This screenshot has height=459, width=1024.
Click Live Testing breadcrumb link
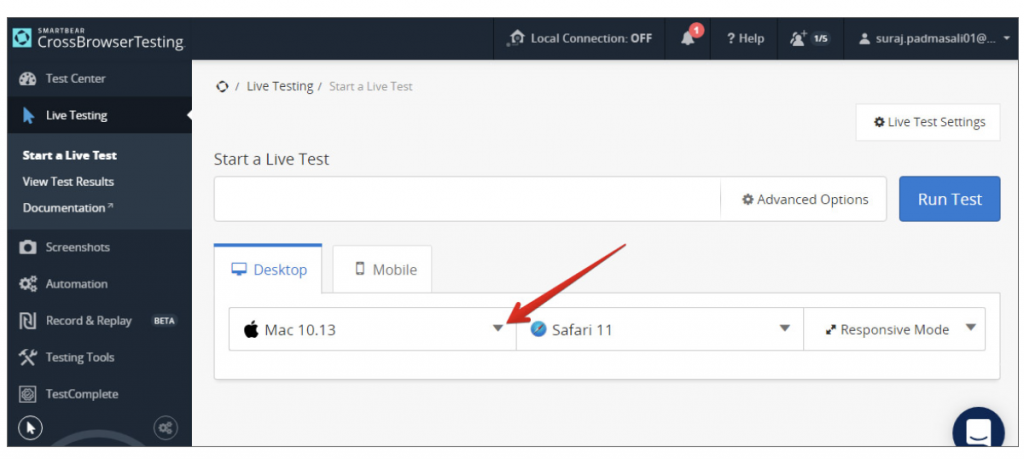pyautogui.click(x=280, y=86)
